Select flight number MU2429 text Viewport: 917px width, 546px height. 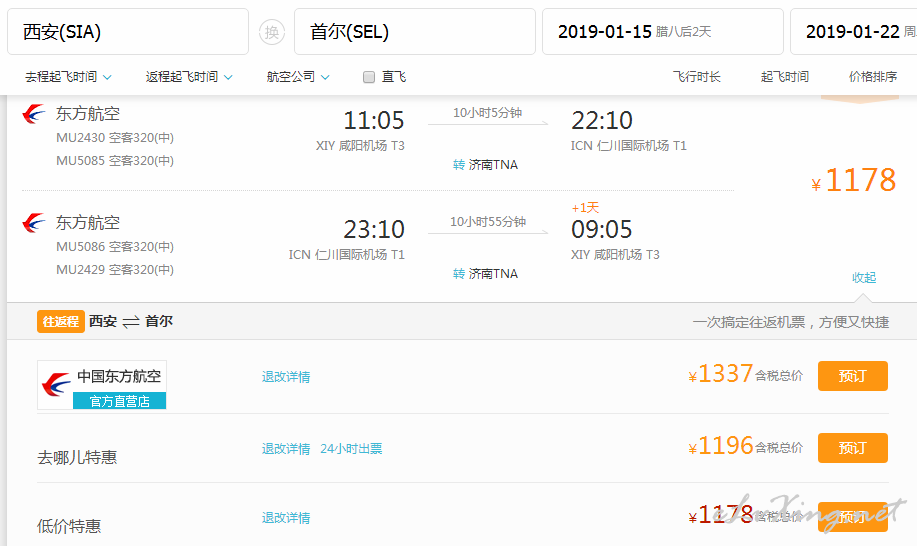coord(80,269)
